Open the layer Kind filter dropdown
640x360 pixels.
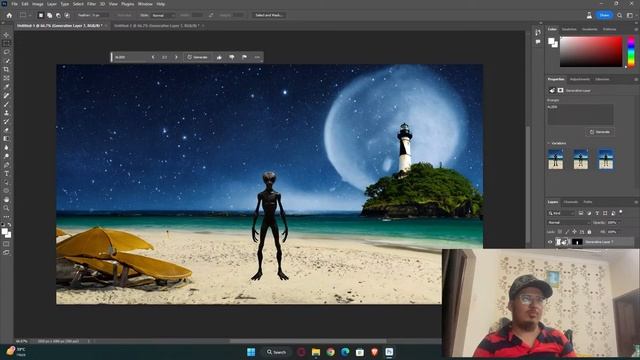[x=561, y=213]
